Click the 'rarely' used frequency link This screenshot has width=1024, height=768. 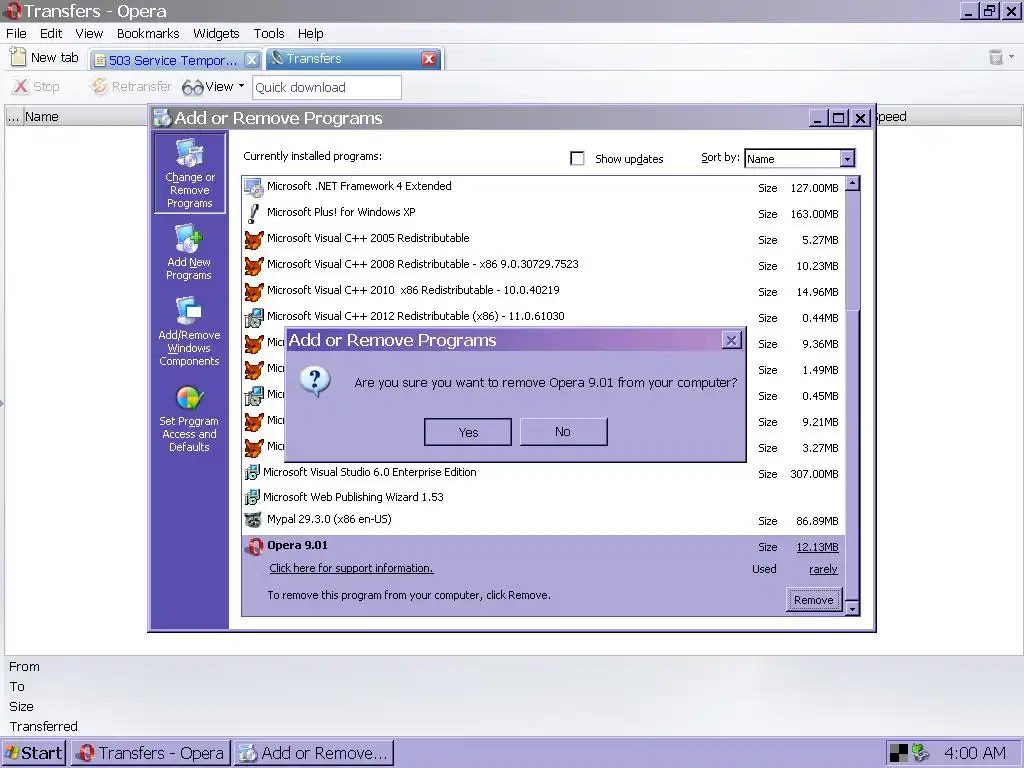click(823, 569)
